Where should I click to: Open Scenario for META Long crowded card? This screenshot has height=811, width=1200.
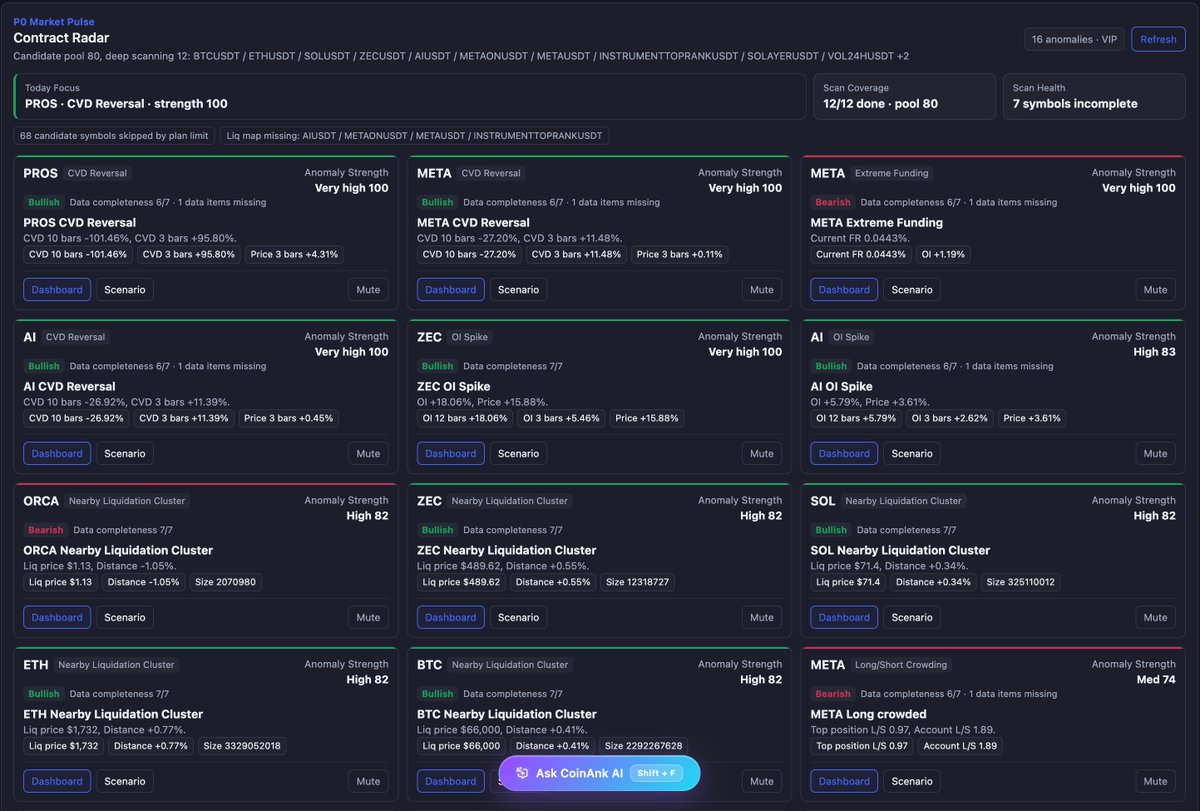tap(912, 781)
